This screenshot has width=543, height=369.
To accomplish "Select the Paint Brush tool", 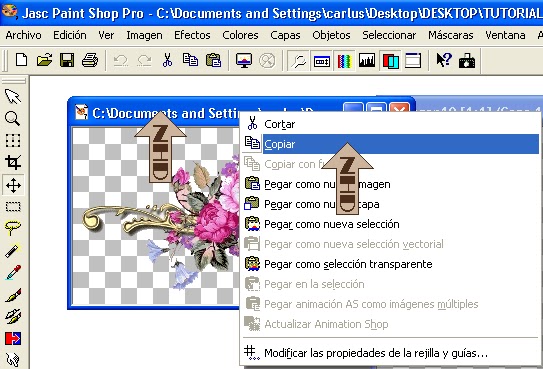I will click(x=13, y=295).
